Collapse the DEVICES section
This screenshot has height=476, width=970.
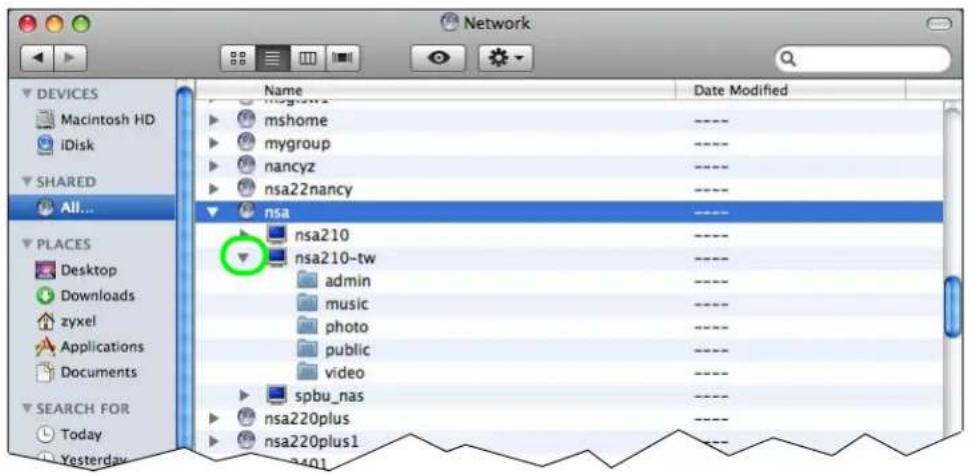[x=27, y=94]
